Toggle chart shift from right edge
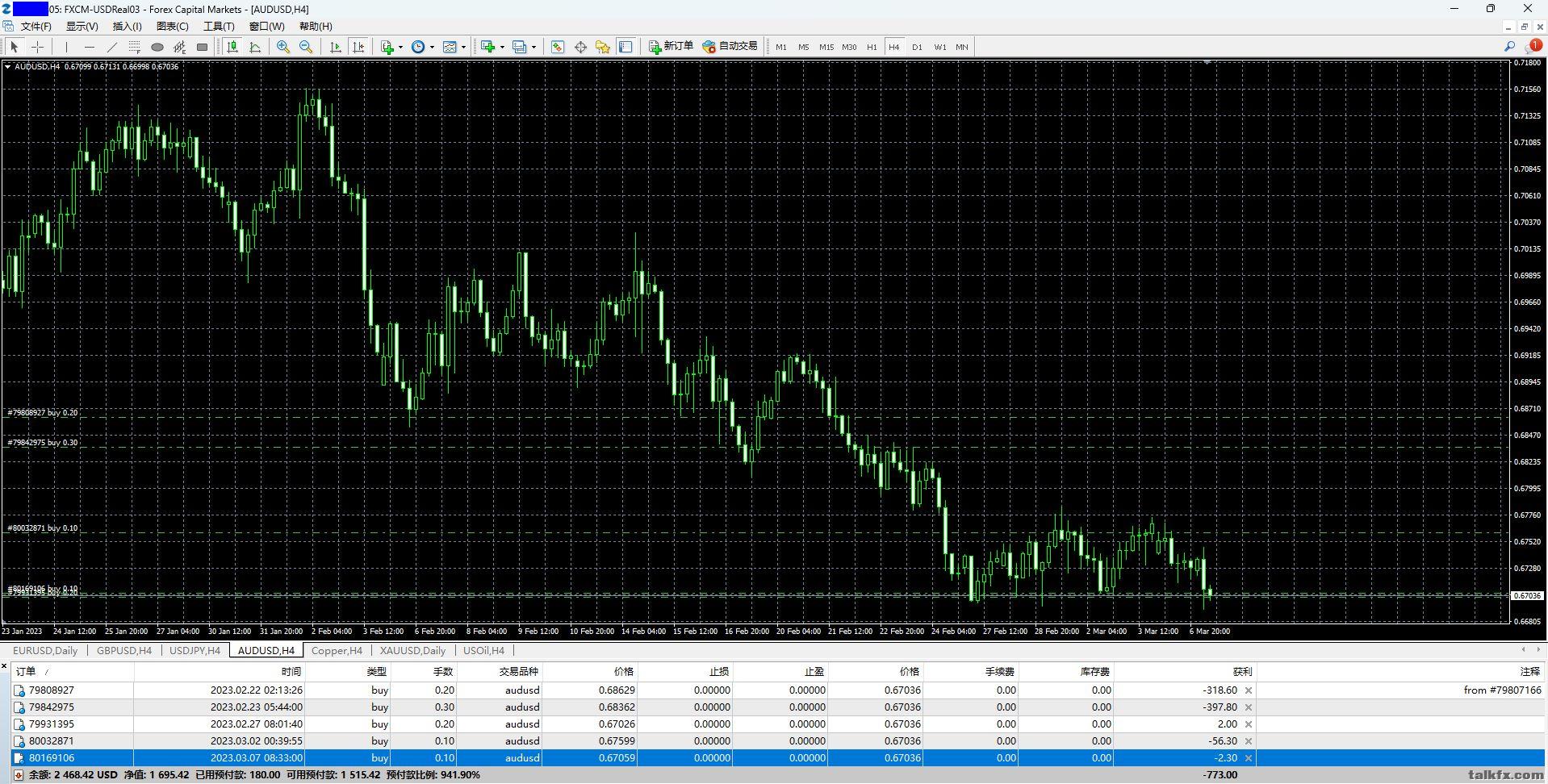Image resolution: width=1548 pixels, height=784 pixels. (358, 47)
